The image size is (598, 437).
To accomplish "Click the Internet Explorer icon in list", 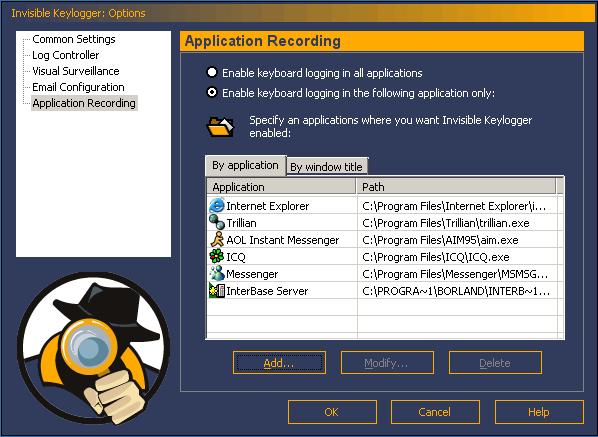I will click(217, 206).
